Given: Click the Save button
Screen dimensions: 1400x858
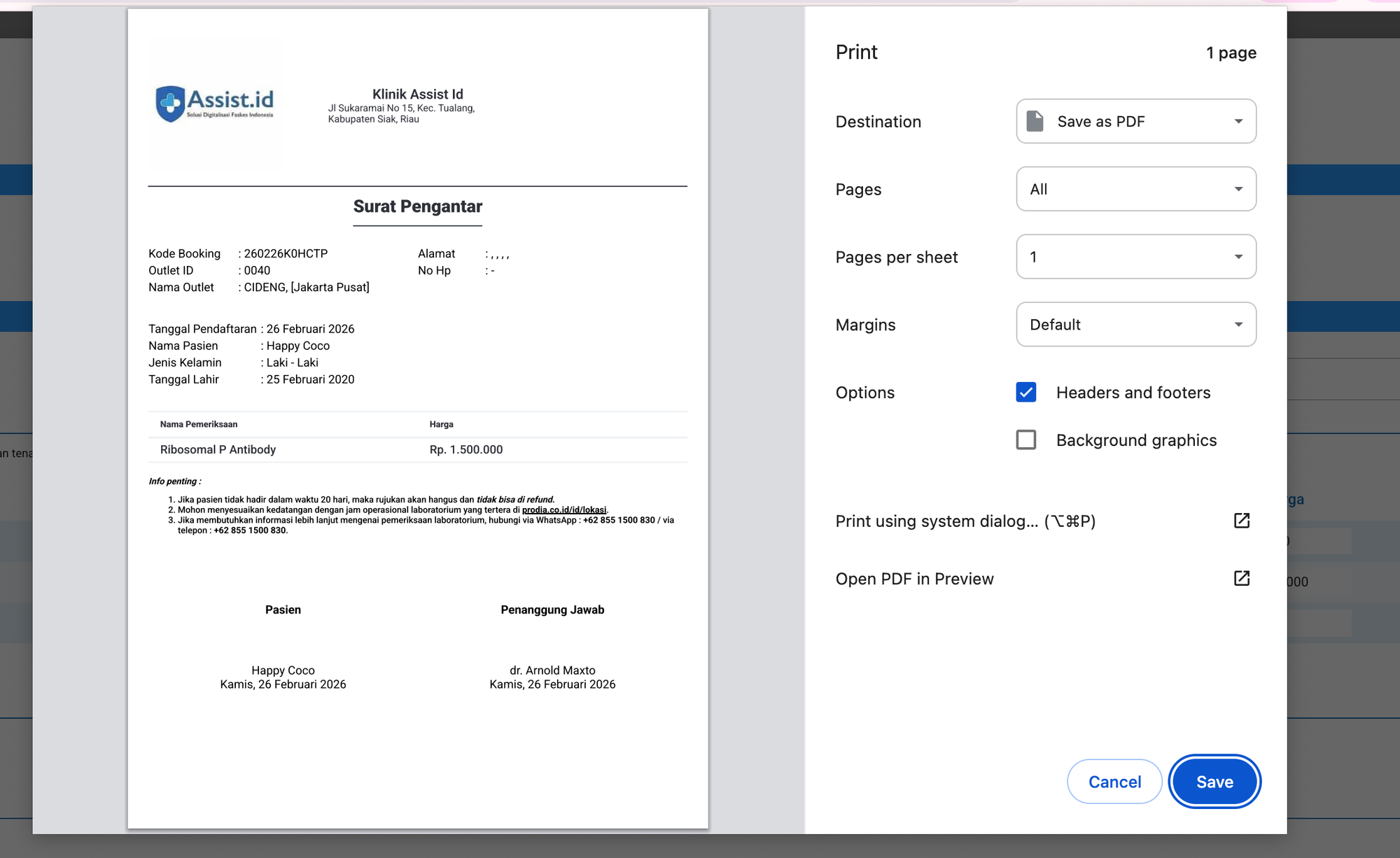Looking at the screenshot, I should (1214, 782).
